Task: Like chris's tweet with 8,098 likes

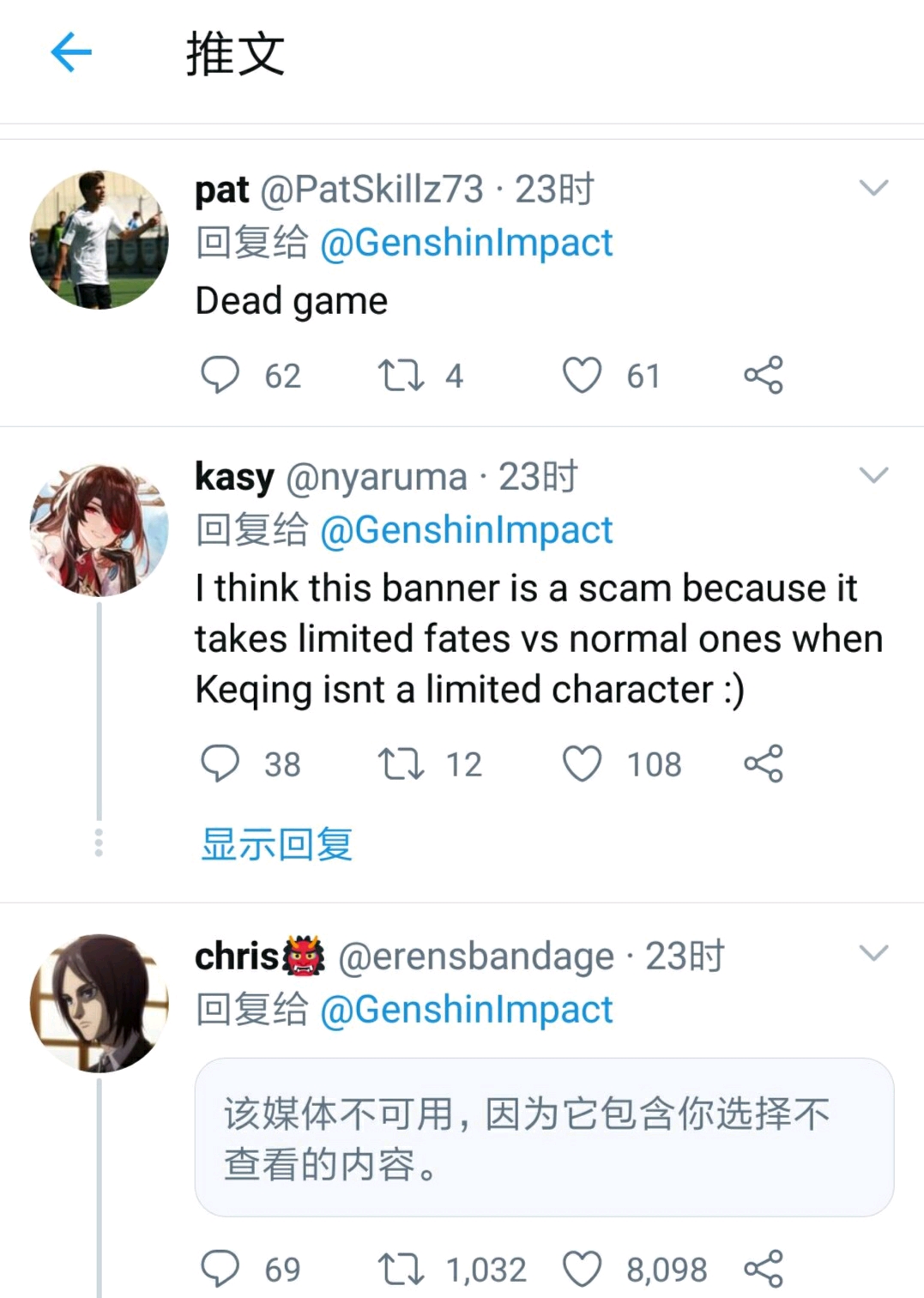Action: click(582, 1269)
